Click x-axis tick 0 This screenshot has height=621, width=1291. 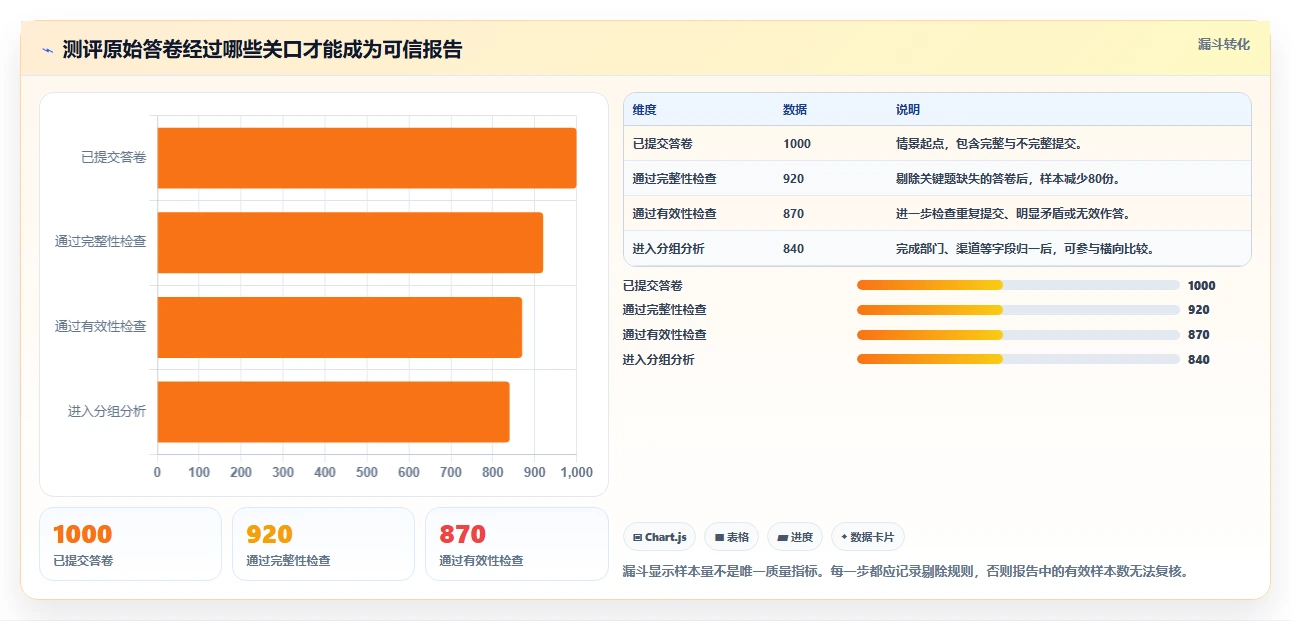(x=157, y=472)
